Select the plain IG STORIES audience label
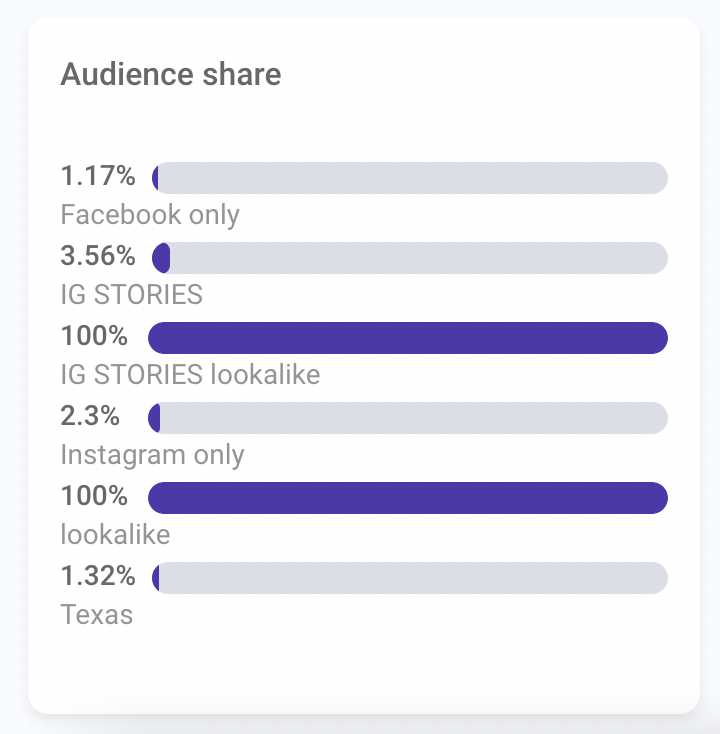This screenshot has height=734, width=720. [132, 294]
